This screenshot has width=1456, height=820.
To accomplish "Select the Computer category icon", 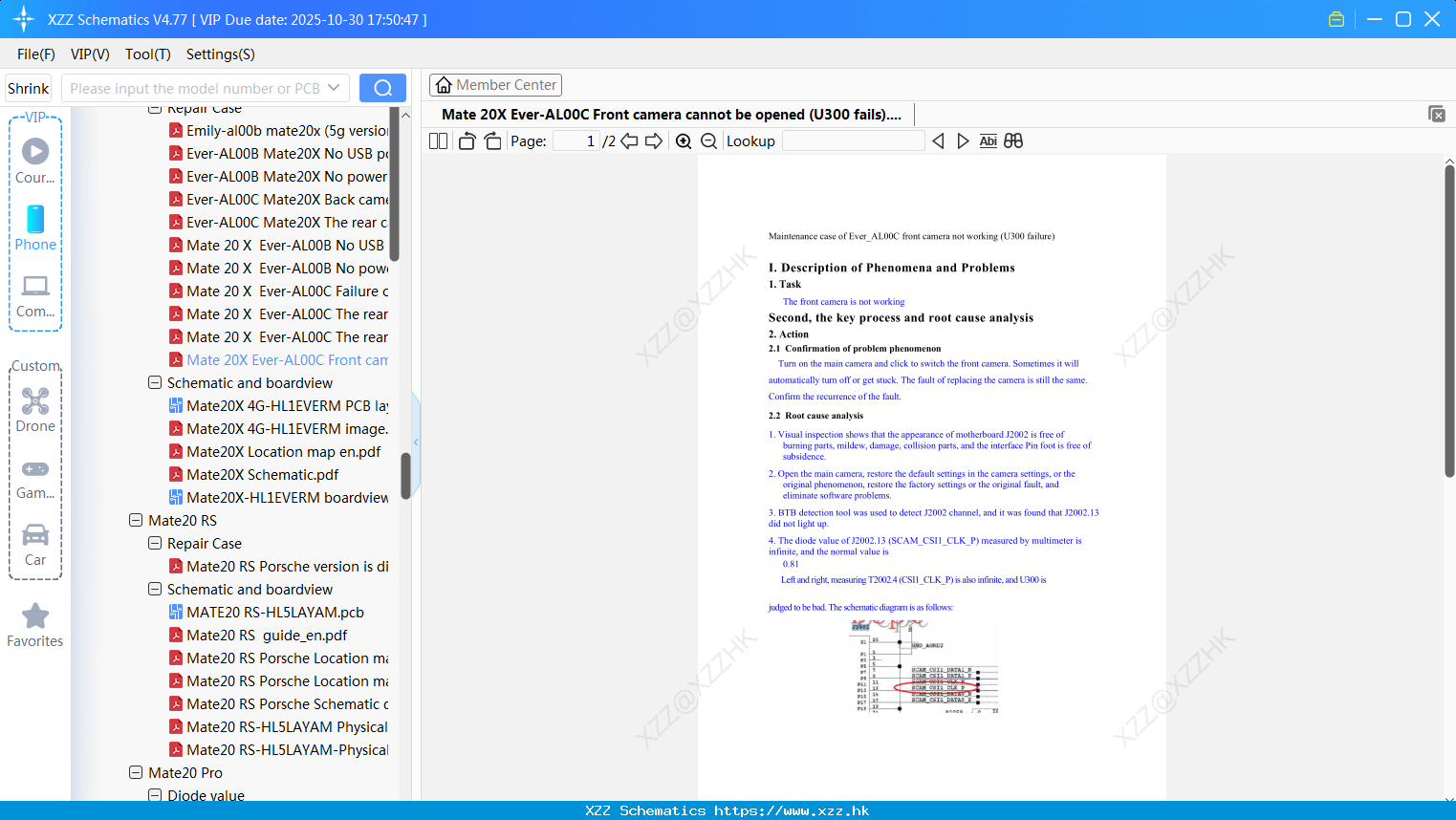I will pos(35,294).
